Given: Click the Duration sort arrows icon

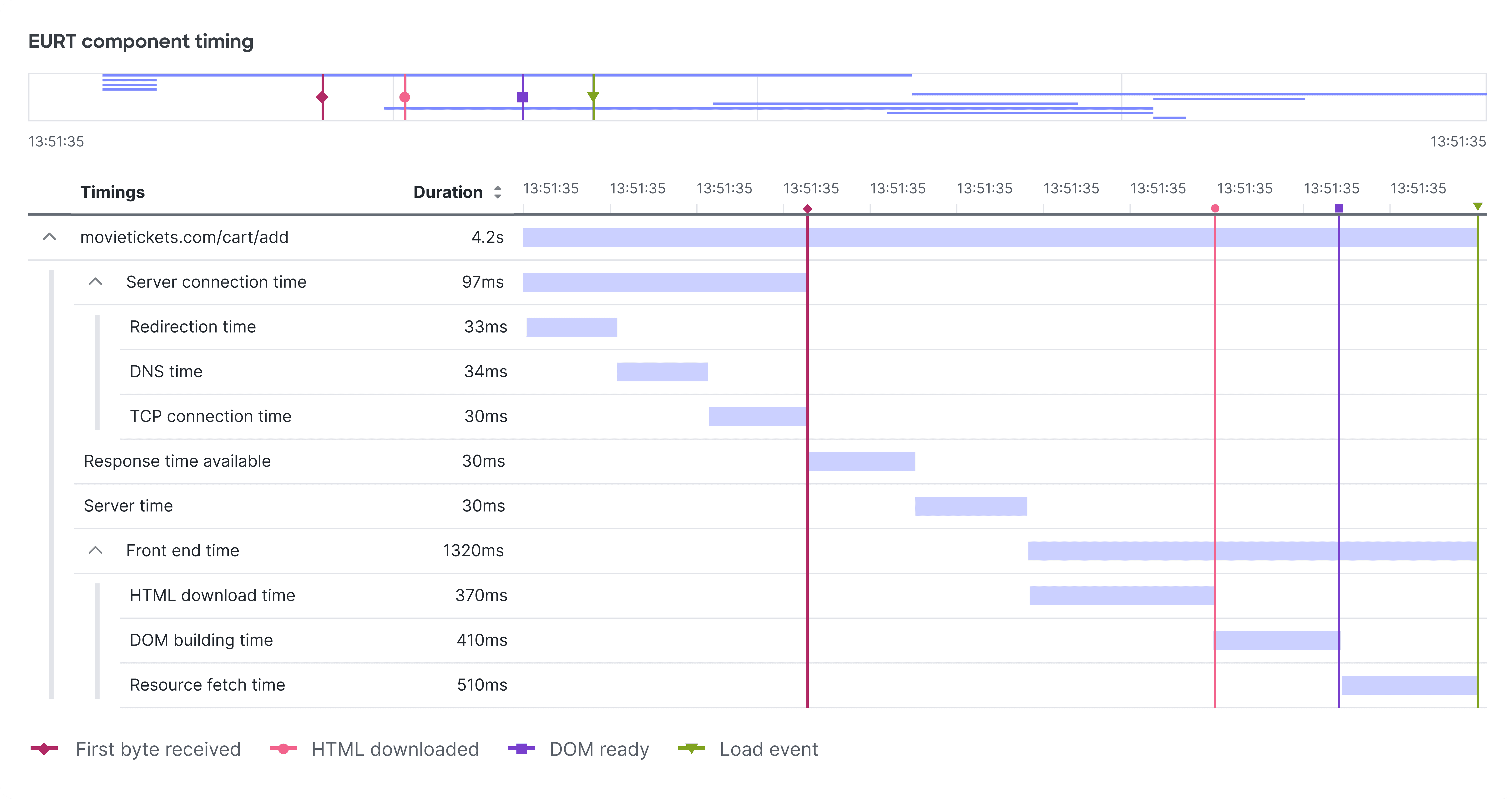Looking at the screenshot, I should click(497, 192).
